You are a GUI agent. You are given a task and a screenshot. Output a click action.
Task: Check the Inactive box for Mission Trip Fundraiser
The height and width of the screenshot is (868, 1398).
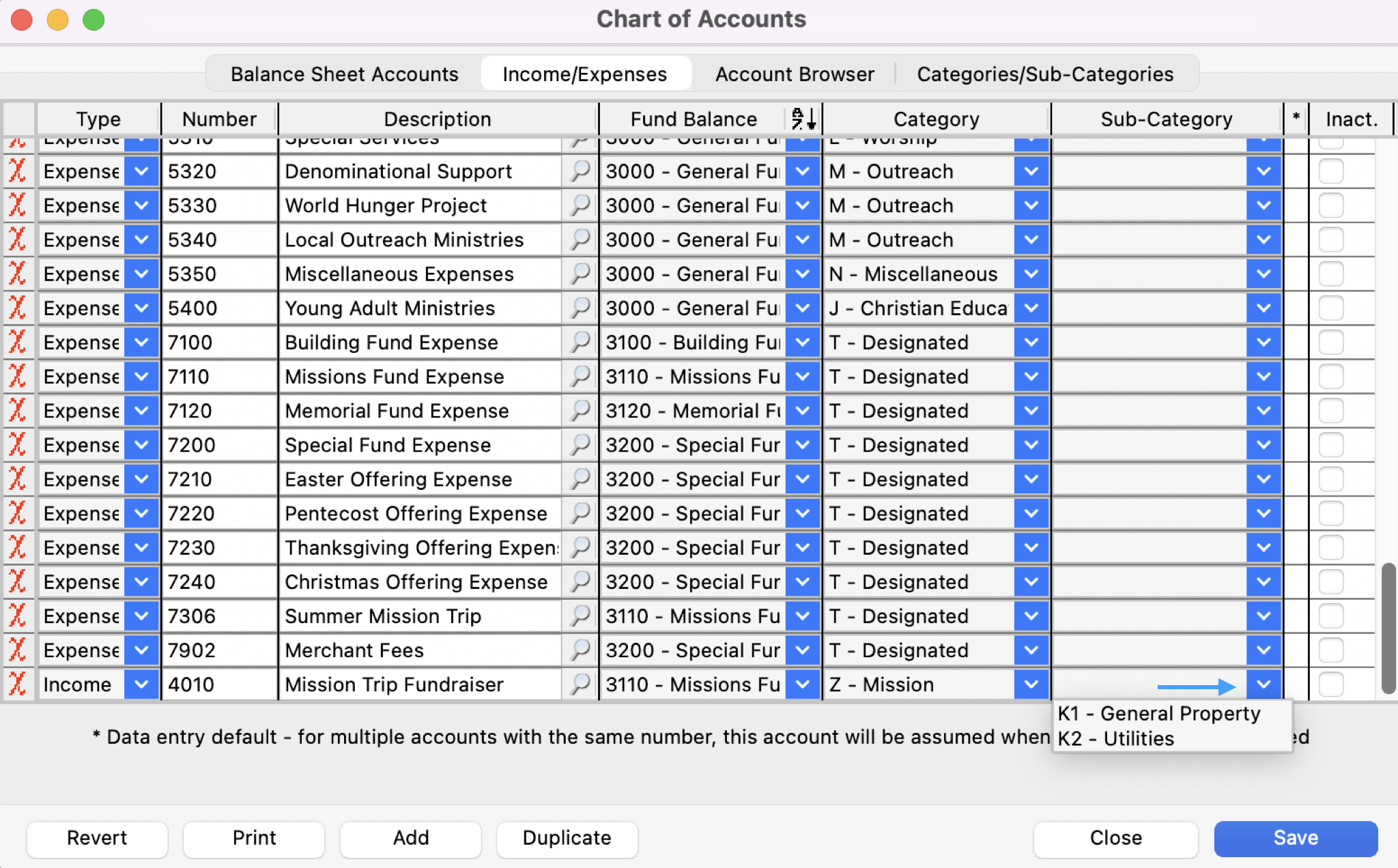(1330, 684)
